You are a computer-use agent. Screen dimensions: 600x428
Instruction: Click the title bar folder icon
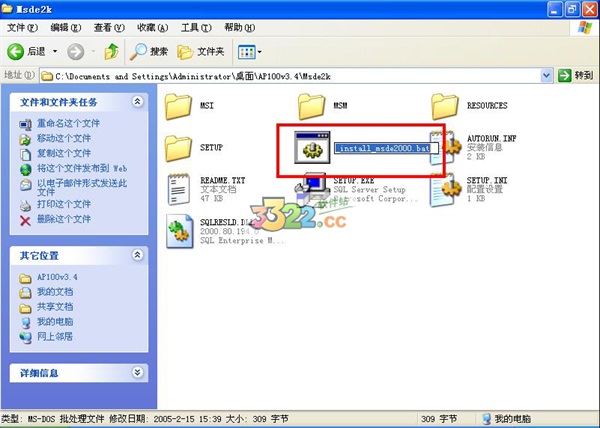tap(7, 8)
